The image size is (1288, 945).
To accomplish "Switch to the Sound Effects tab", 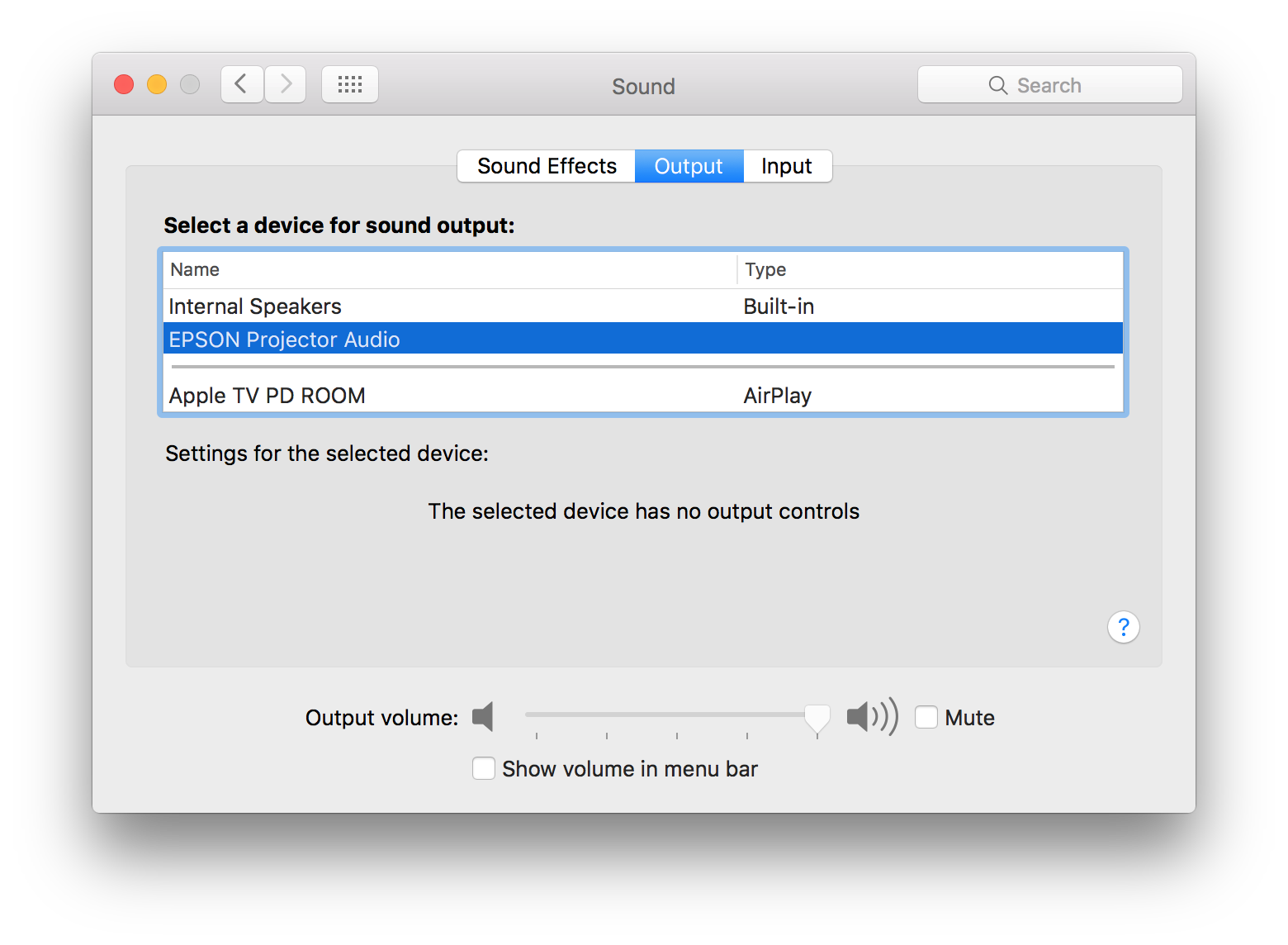I will (x=547, y=166).
